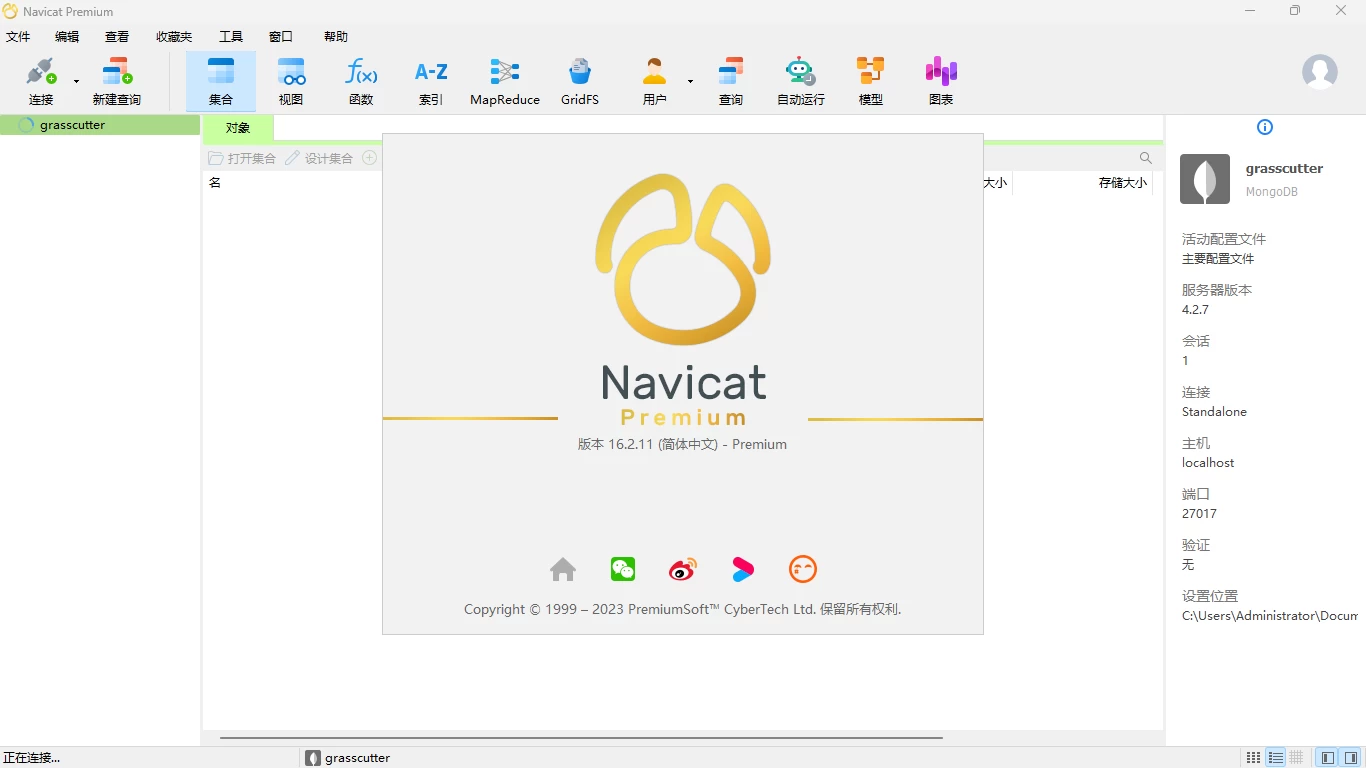Click the Standalone connection value
The image size is (1366, 768).
coord(1214,412)
